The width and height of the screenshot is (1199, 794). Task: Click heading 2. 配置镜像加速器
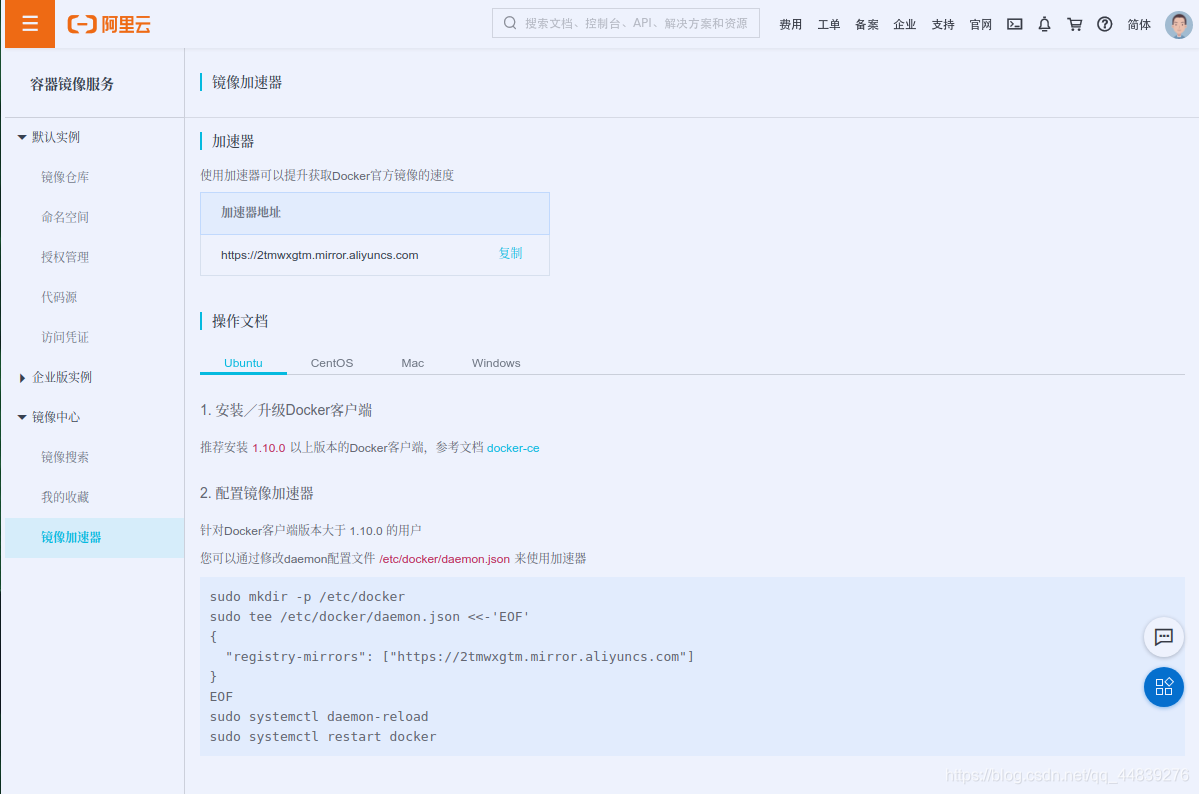click(257, 493)
